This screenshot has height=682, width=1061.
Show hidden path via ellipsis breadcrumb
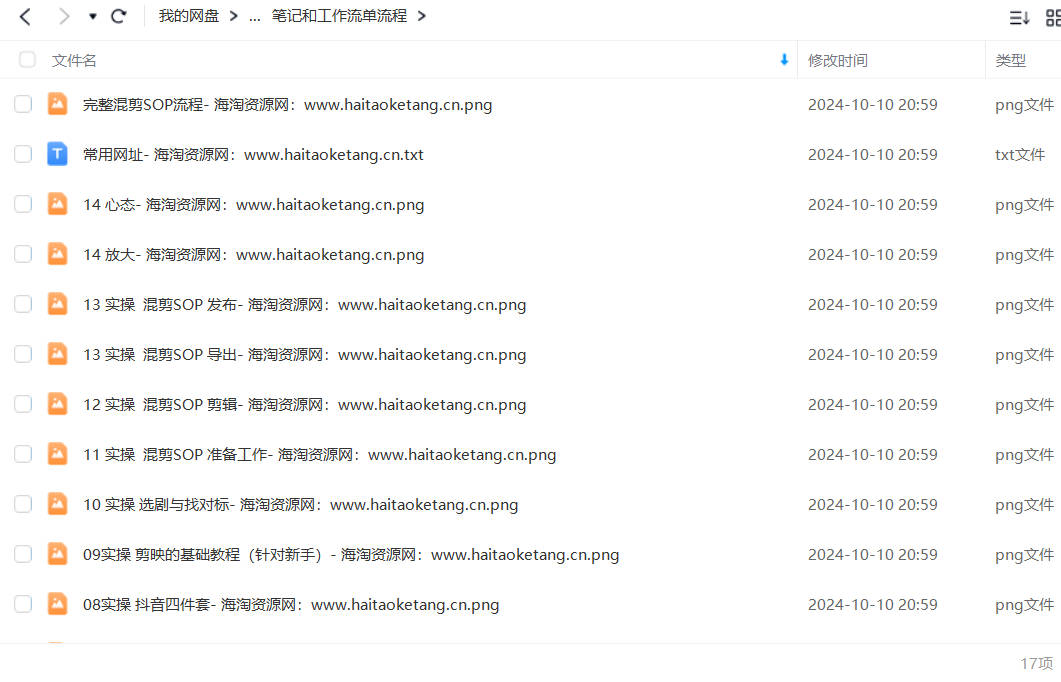coord(254,18)
